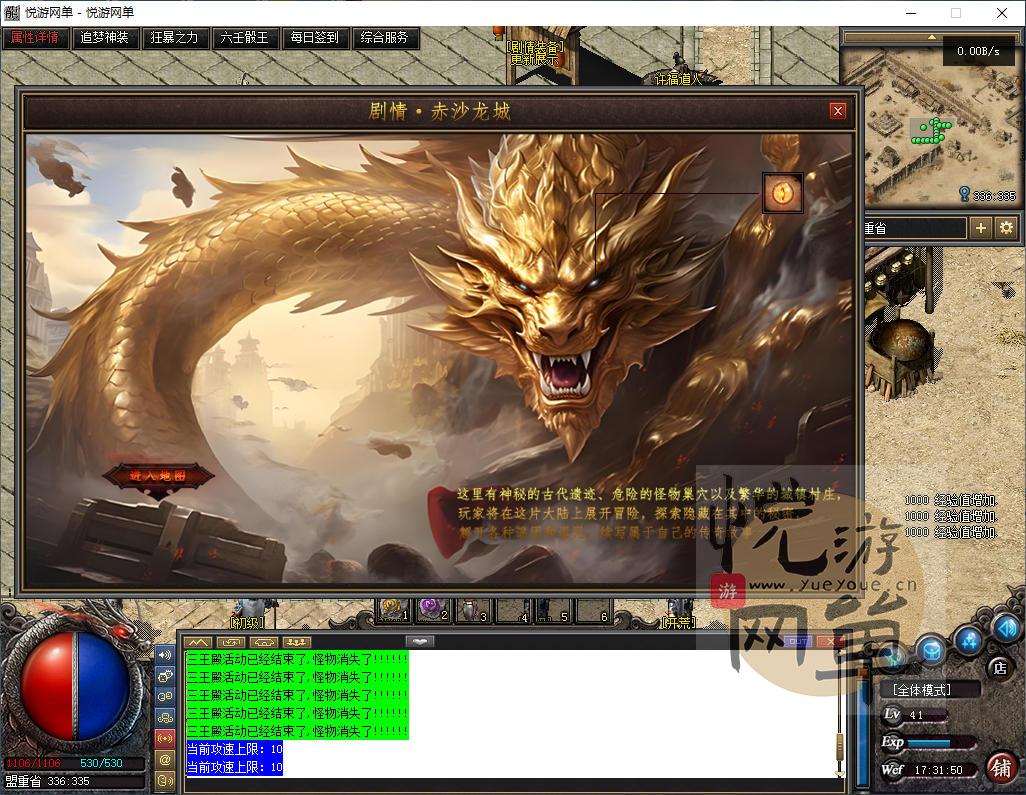Open the blue bag inventory orb icon
This screenshot has height=795, width=1026.
coord(932,651)
